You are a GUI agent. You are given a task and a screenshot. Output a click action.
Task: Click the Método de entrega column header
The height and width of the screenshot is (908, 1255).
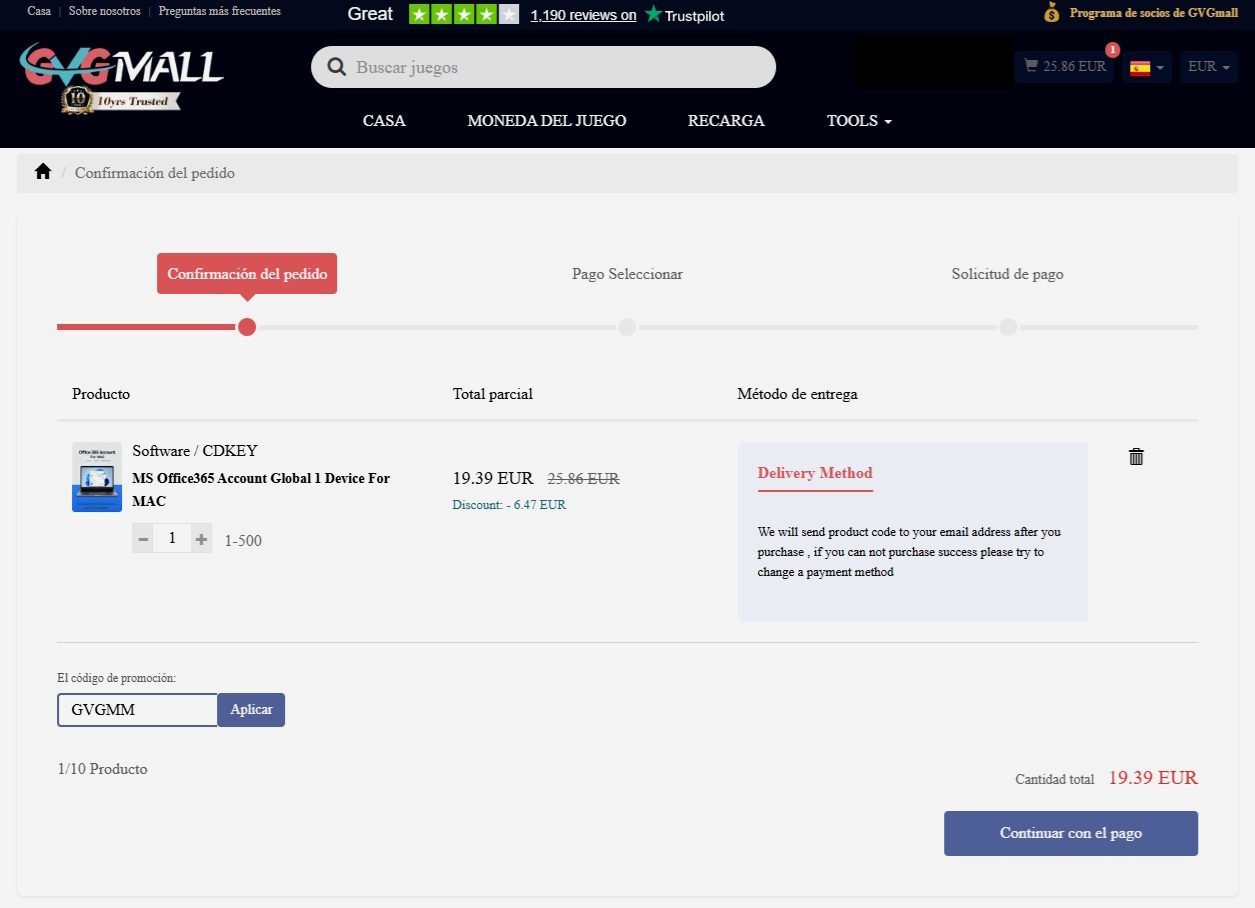[x=797, y=394]
